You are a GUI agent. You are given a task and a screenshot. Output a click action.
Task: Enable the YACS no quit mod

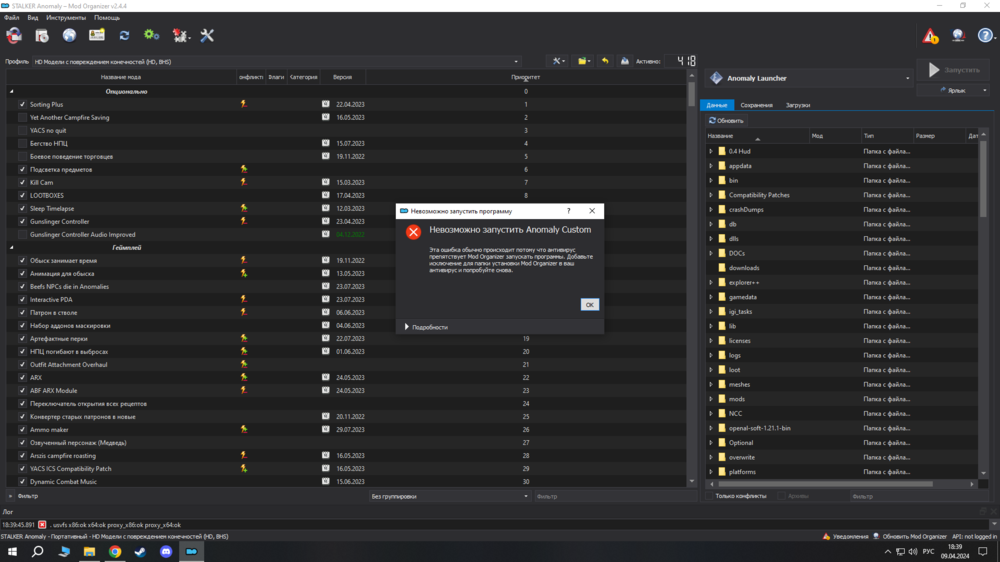click(x=23, y=130)
